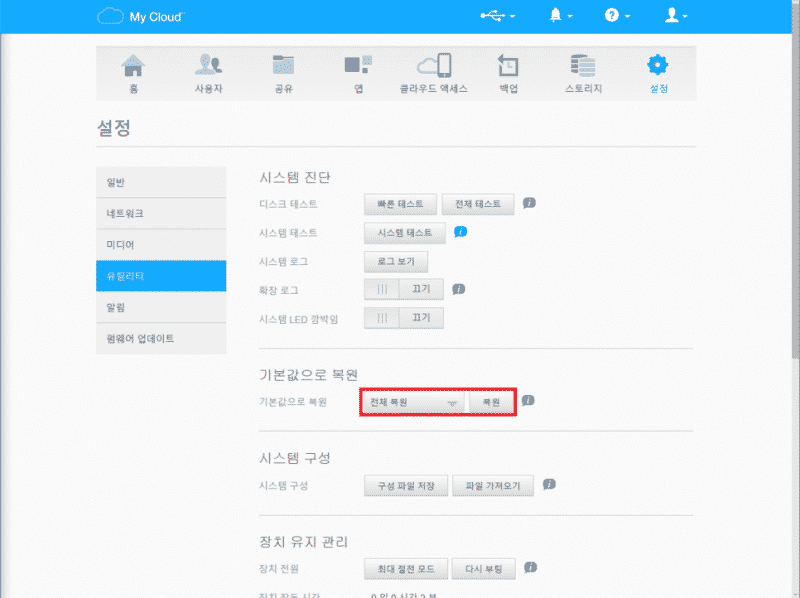Image resolution: width=800 pixels, height=598 pixels.
Task: Show info for 디스크 테스트
Action: (x=529, y=203)
